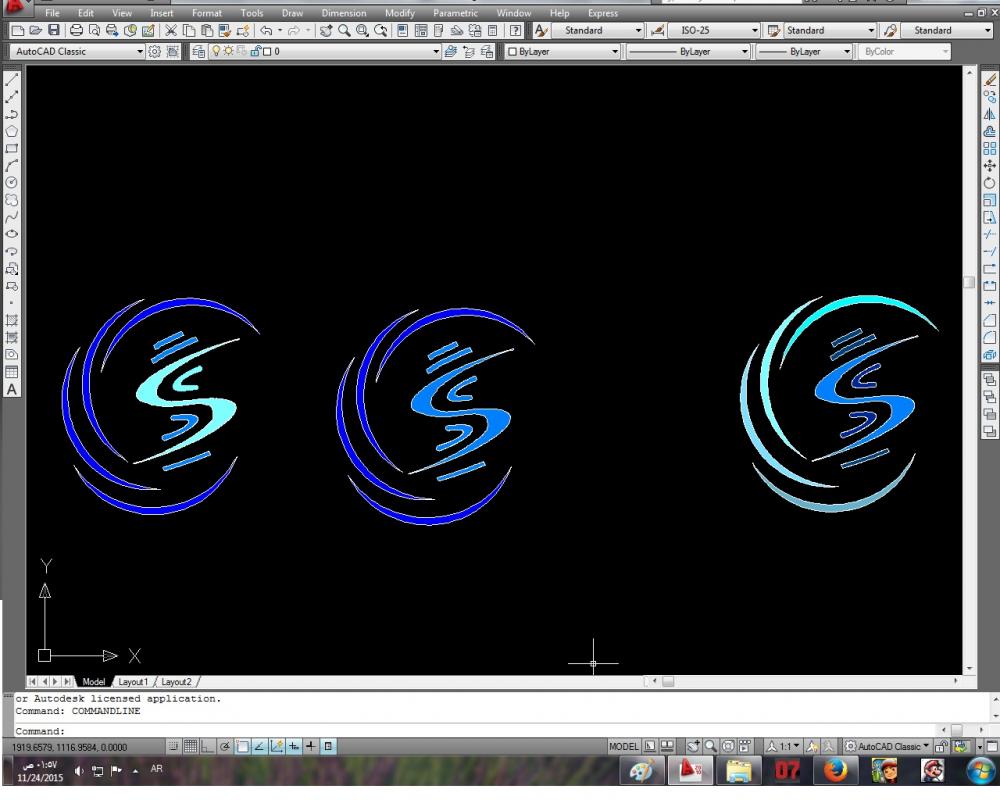Viewport: 1000px width, 800px height.
Task: Click the Pan realtime icon
Action: (326, 30)
